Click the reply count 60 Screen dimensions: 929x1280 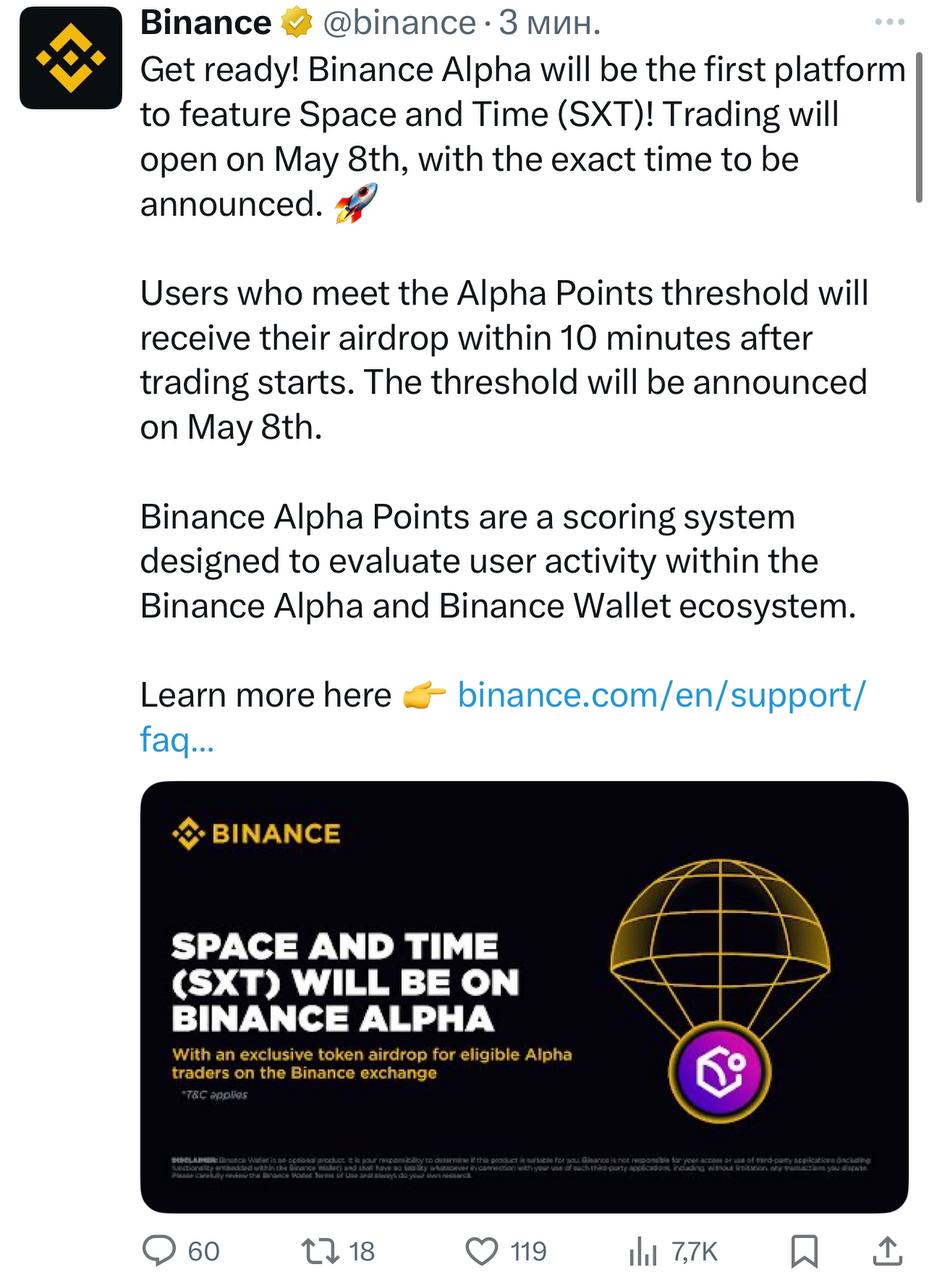(203, 1251)
